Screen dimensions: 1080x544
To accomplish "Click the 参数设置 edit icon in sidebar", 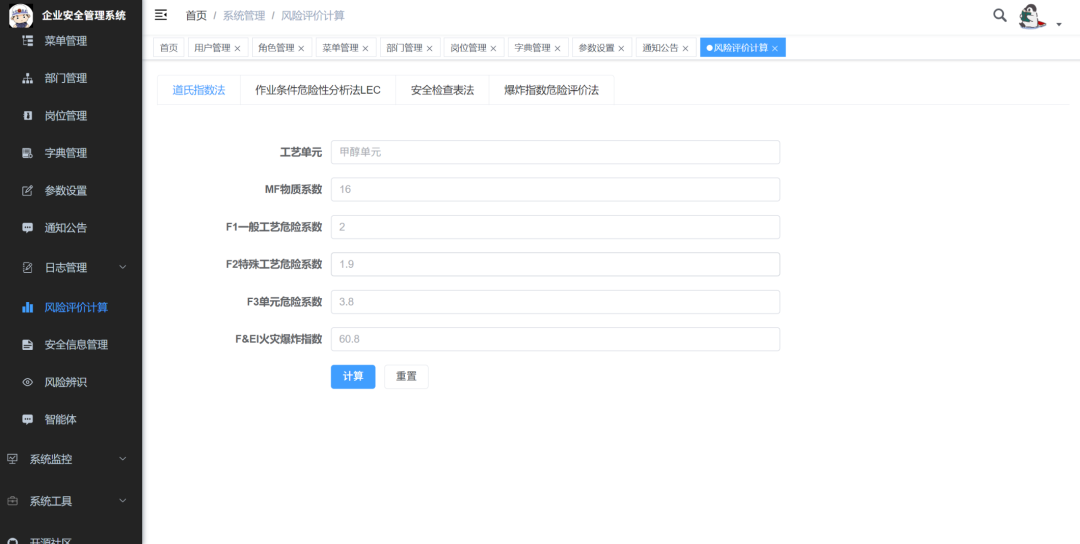I will pos(28,191).
